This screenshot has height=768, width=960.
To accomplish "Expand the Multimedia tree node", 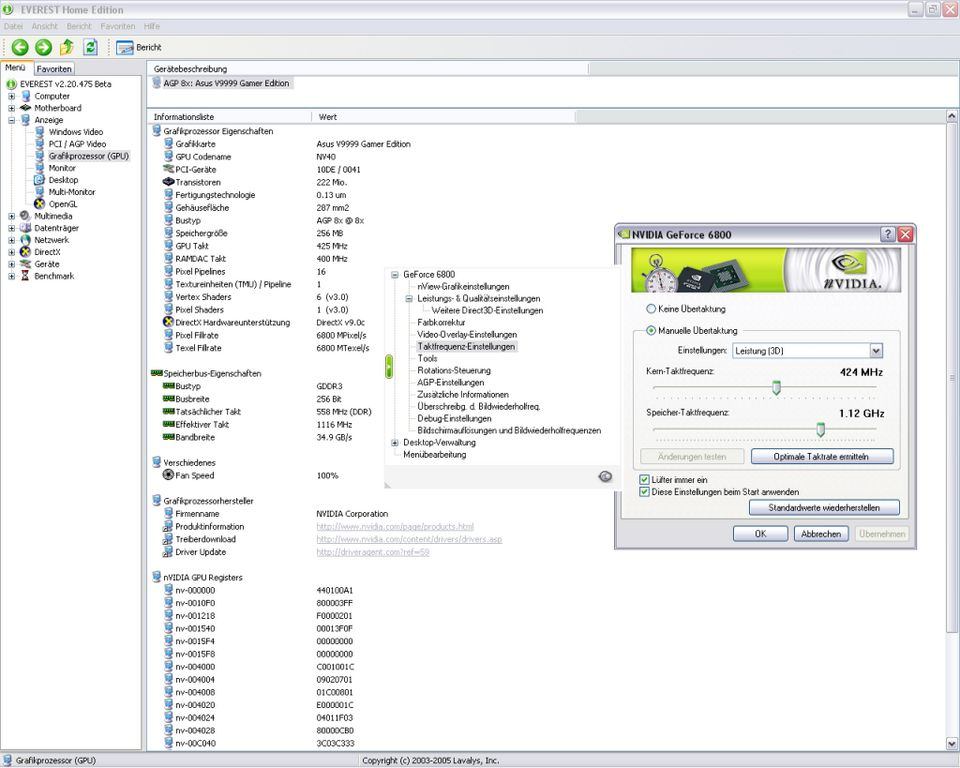I will click(x=12, y=216).
